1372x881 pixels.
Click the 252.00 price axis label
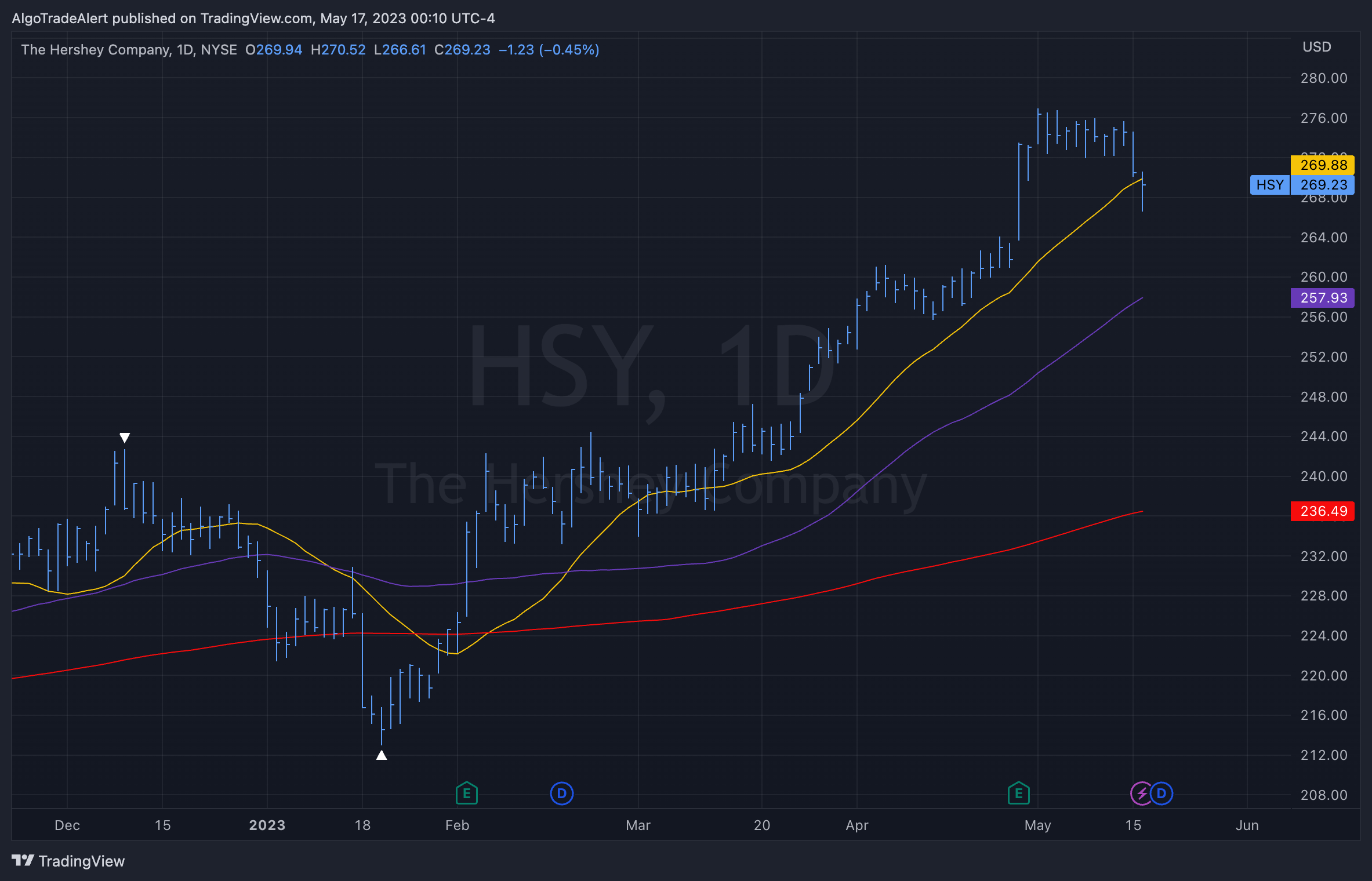(x=1324, y=357)
